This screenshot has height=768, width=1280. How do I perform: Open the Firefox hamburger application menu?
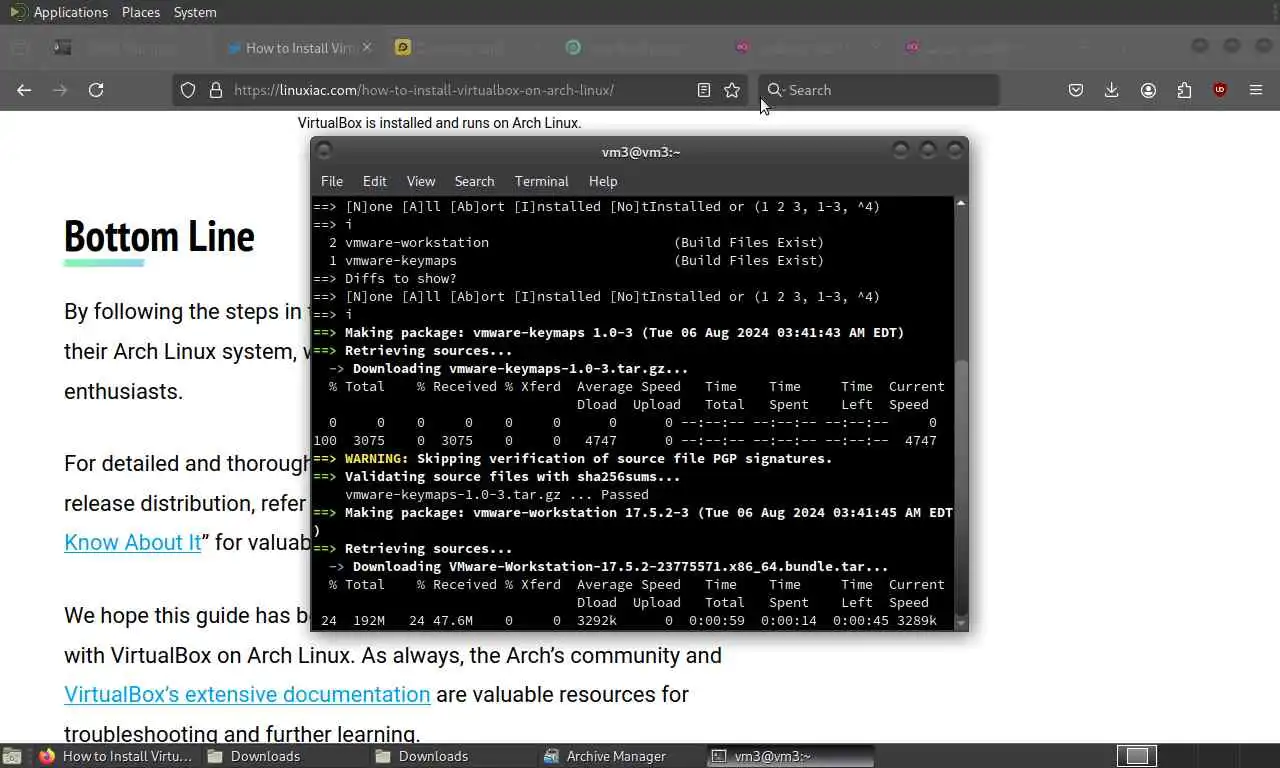point(1256,90)
